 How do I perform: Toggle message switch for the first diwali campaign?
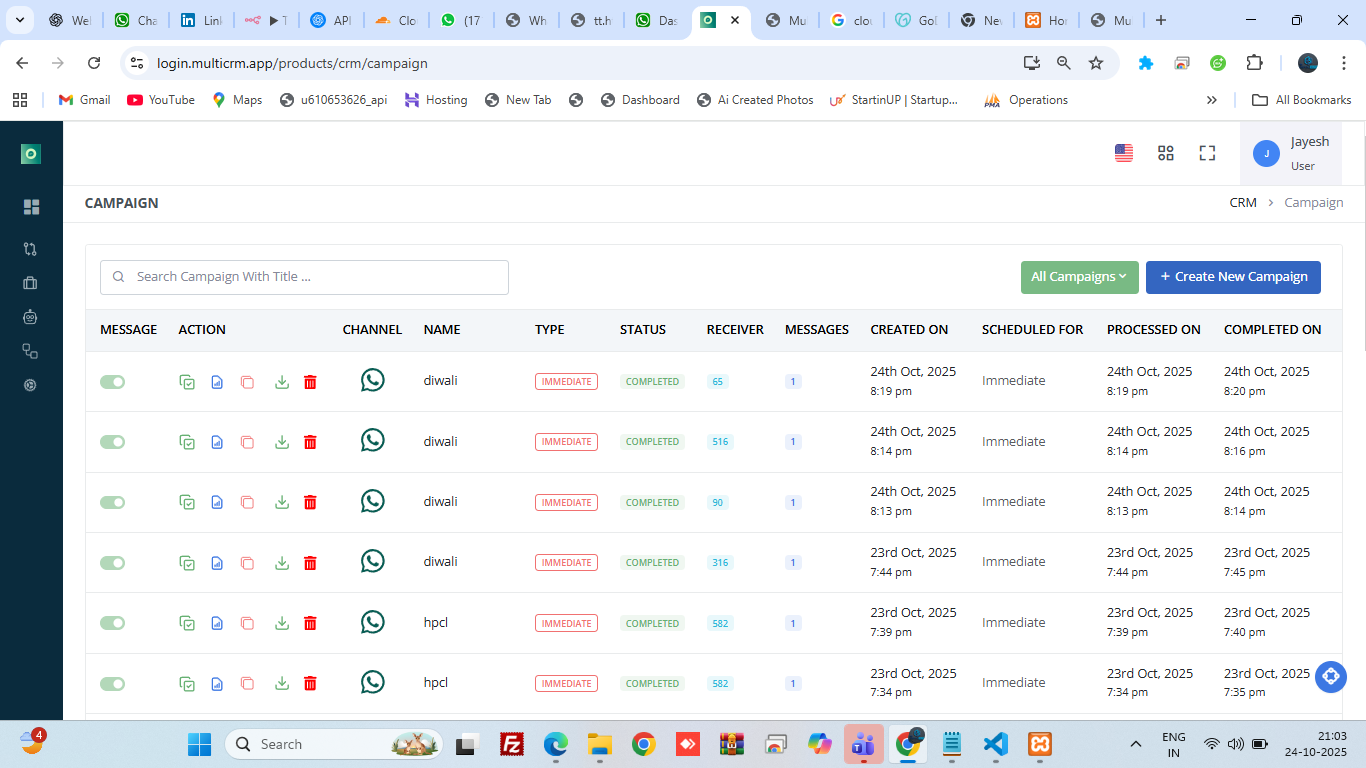pyautogui.click(x=113, y=382)
